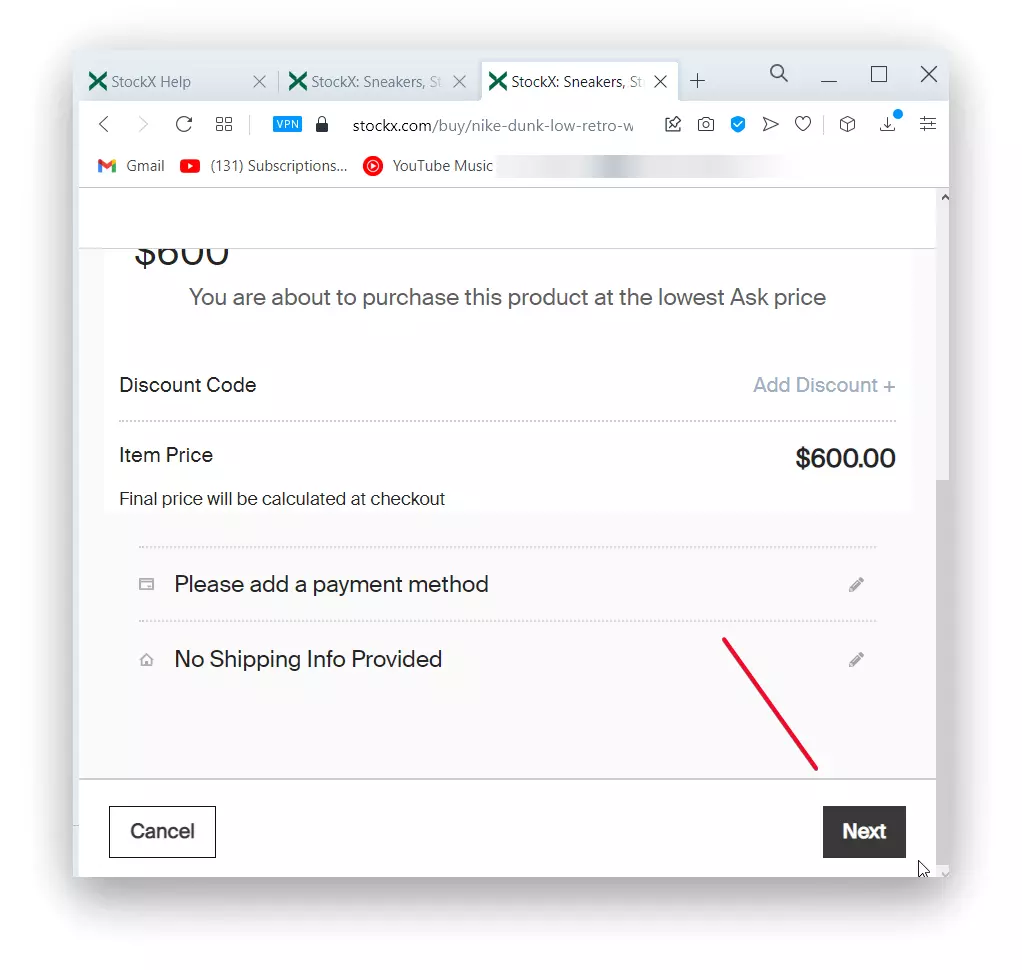Edit payment method pencil icon

pyautogui.click(x=856, y=585)
